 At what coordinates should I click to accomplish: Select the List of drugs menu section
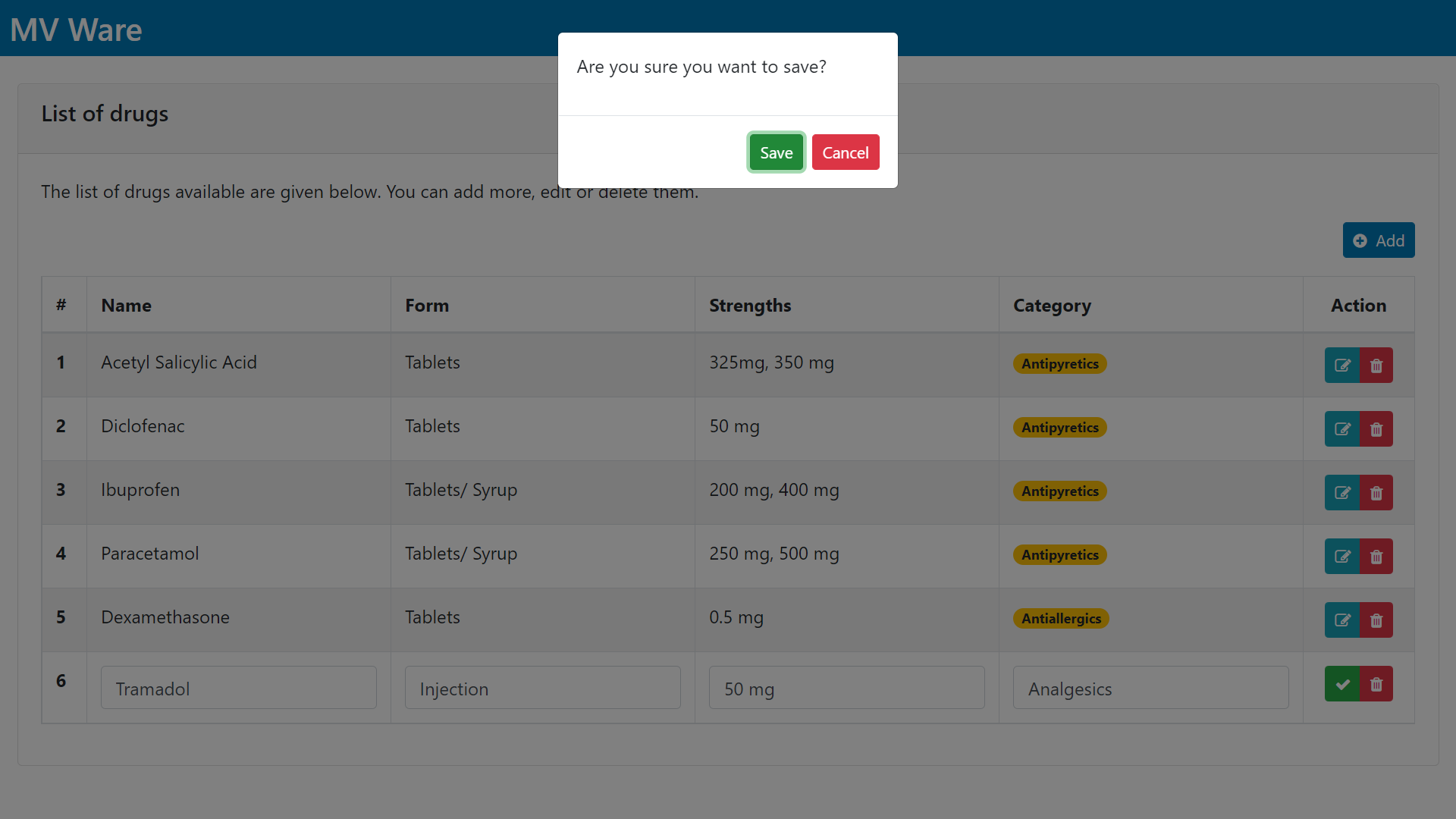coord(104,114)
